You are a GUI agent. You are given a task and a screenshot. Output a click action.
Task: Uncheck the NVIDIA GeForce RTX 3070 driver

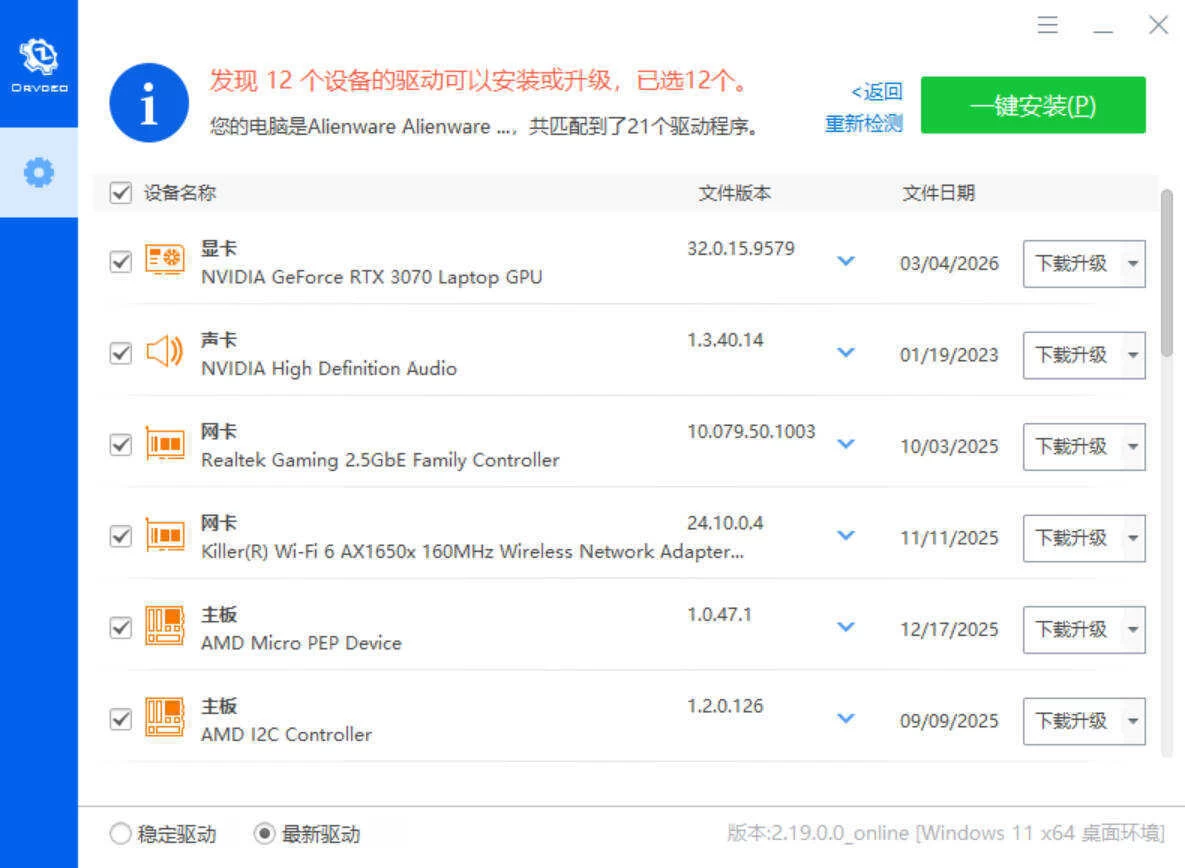click(x=120, y=262)
